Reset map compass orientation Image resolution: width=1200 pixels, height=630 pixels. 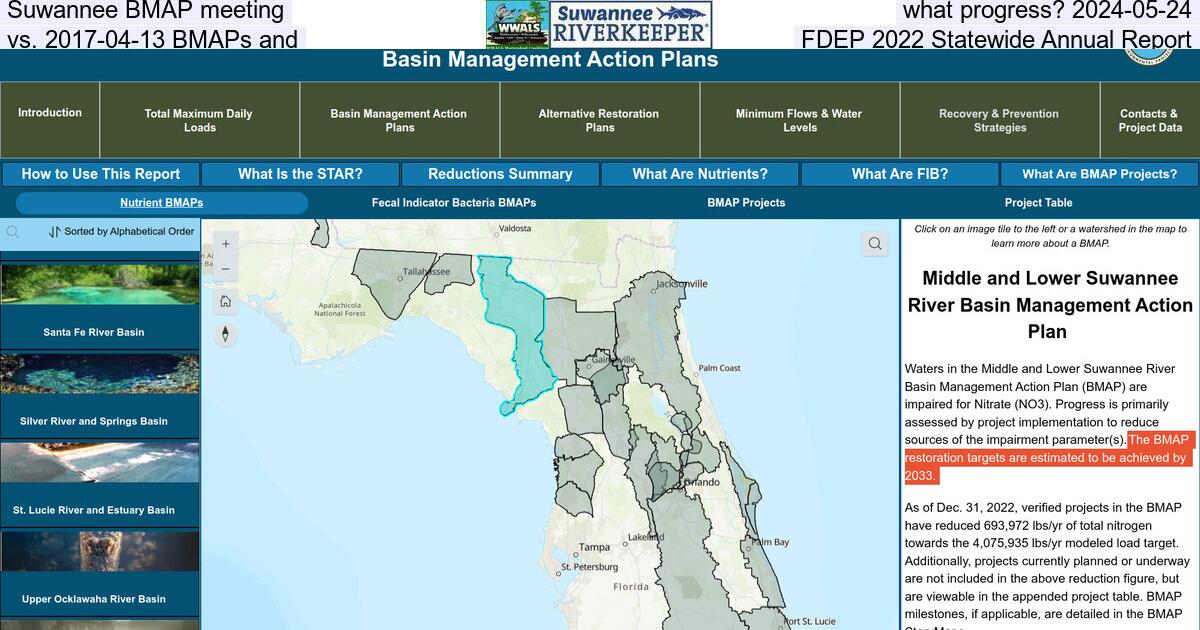coord(226,334)
